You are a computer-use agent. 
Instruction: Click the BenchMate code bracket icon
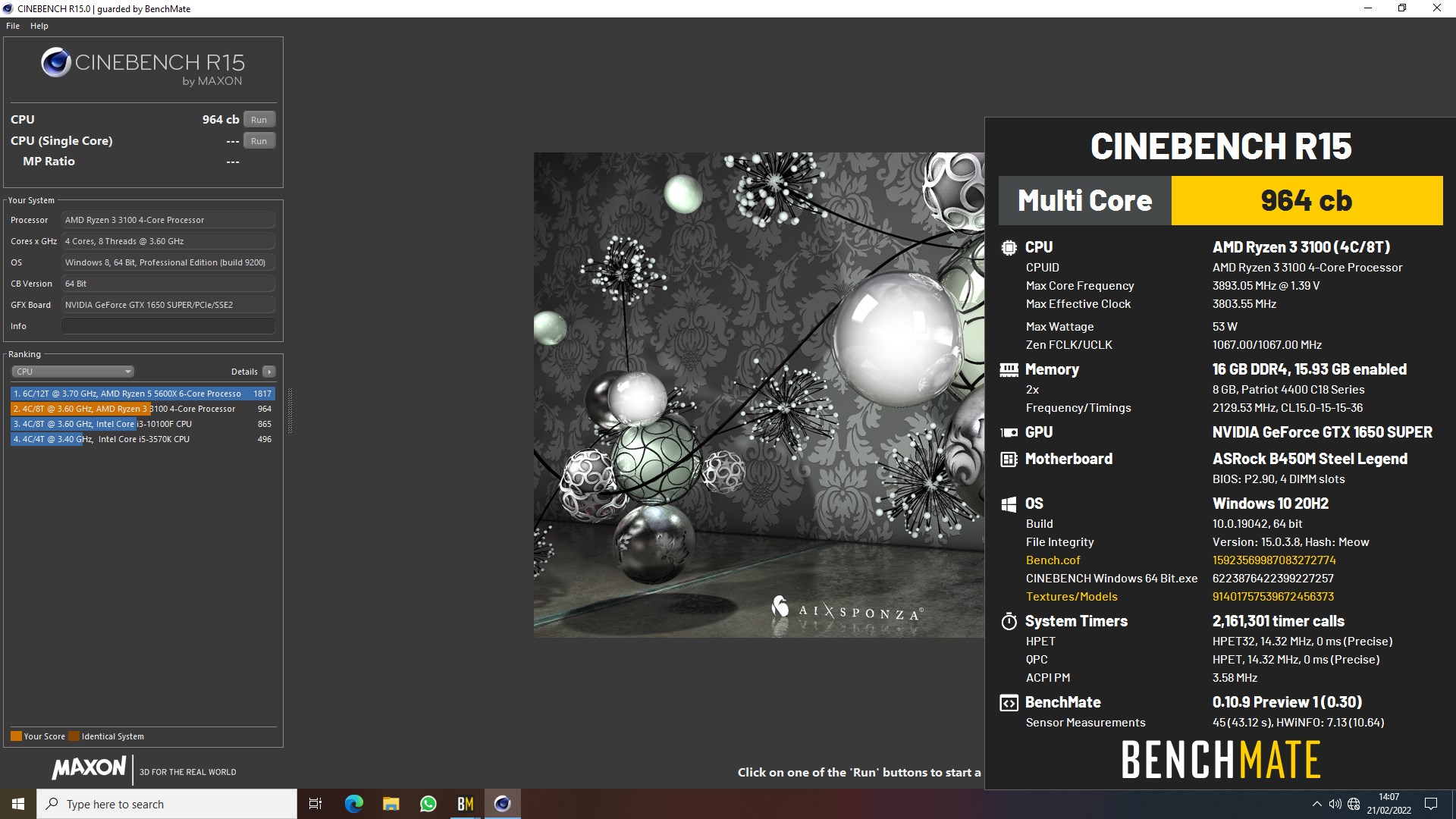coord(1009,703)
